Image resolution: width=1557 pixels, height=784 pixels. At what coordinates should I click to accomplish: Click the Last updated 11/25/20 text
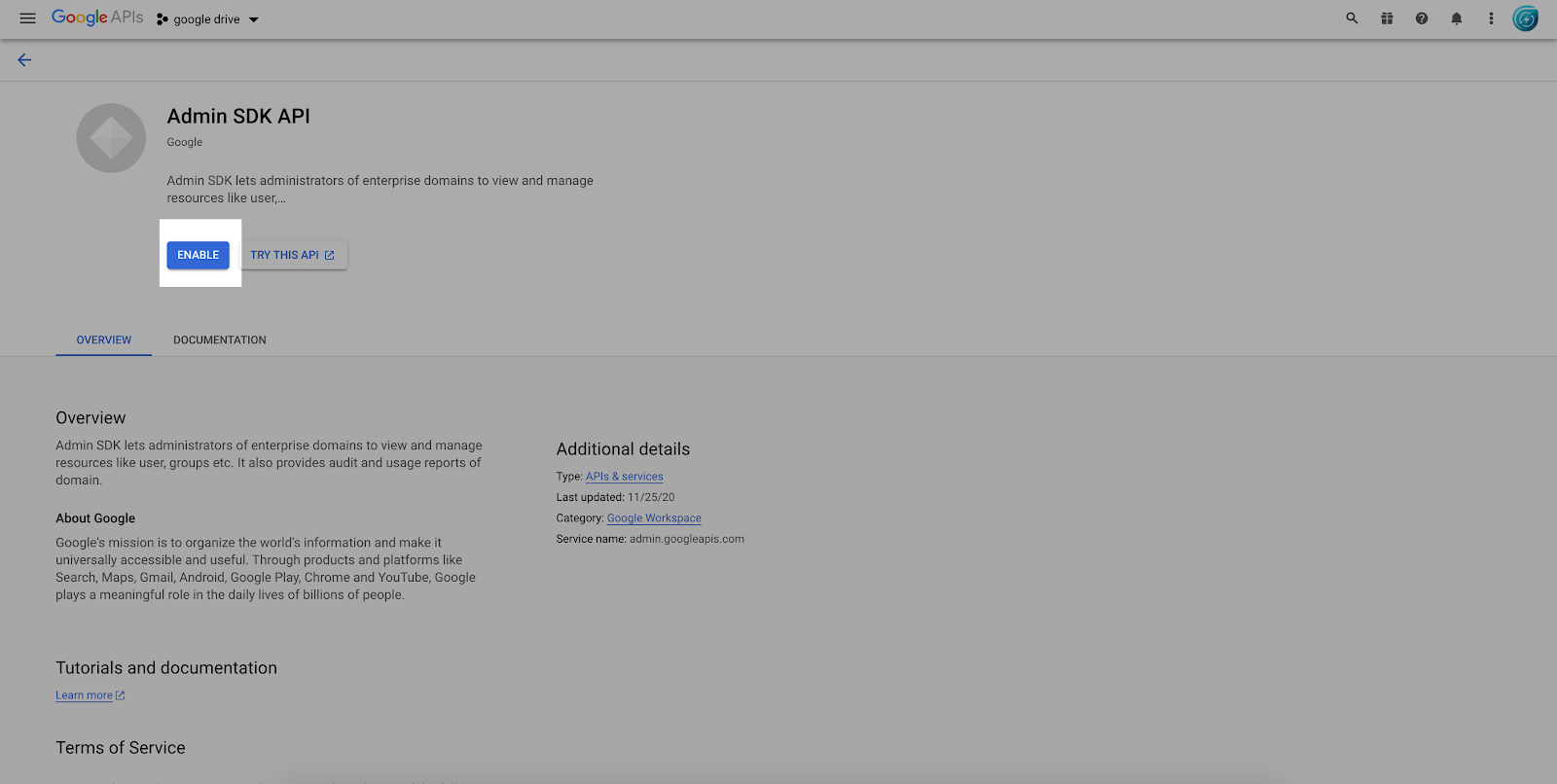pos(616,497)
